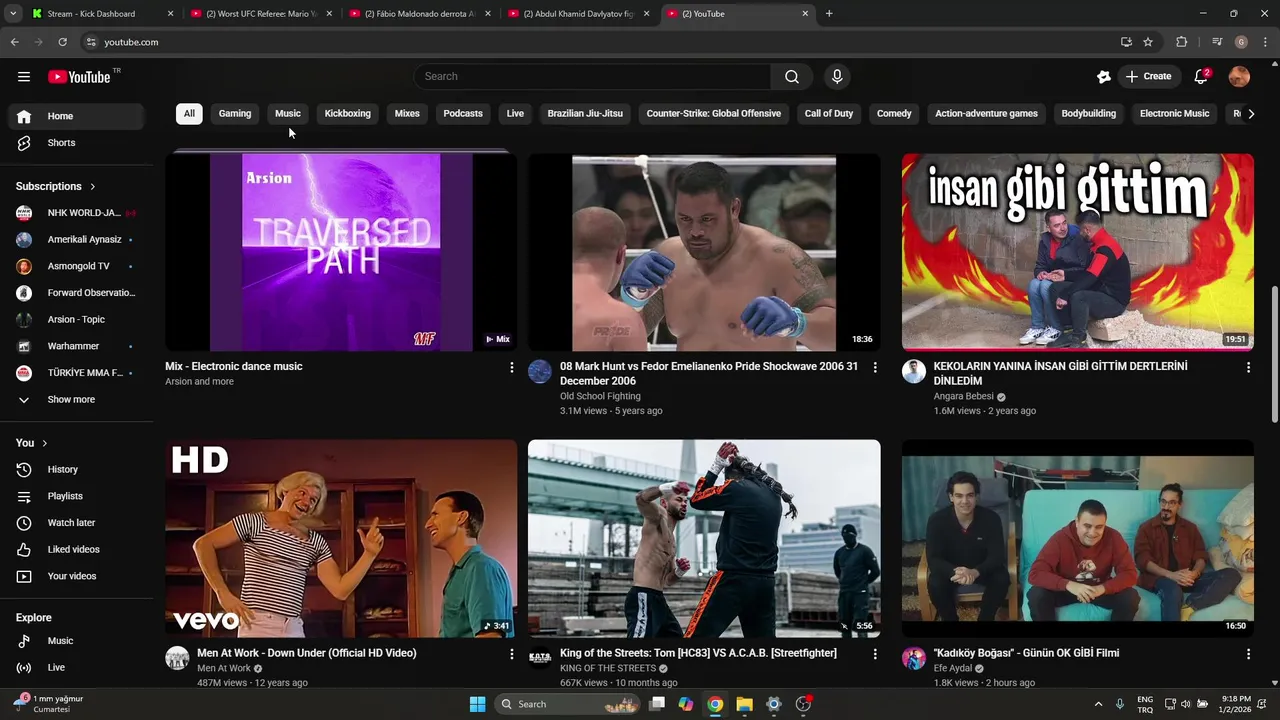Play Mark Hunt vs Fedor thumbnail
The height and width of the screenshot is (720, 1280).
tap(704, 252)
